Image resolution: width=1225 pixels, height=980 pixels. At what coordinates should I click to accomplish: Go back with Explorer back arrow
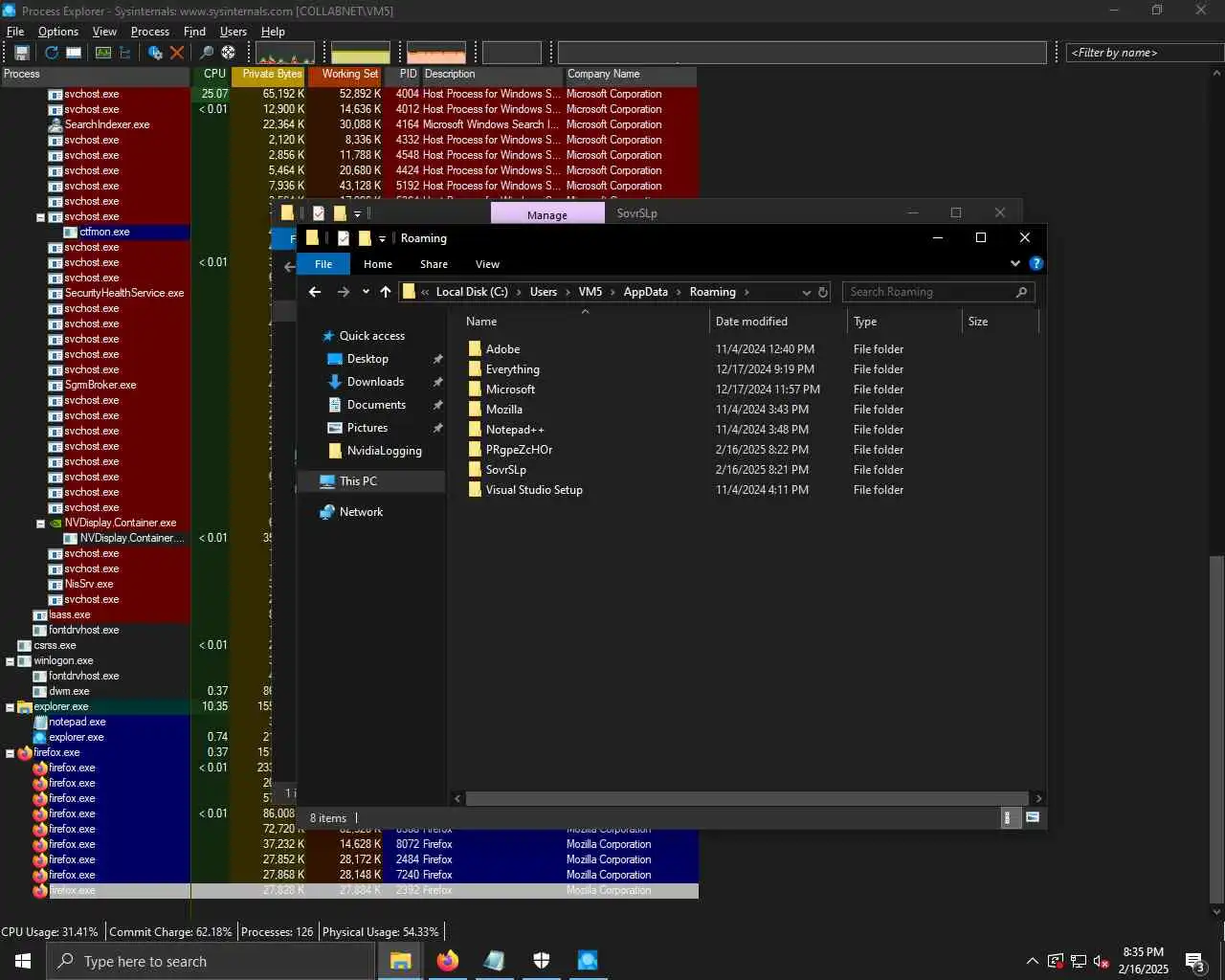(x=315, y=292)
